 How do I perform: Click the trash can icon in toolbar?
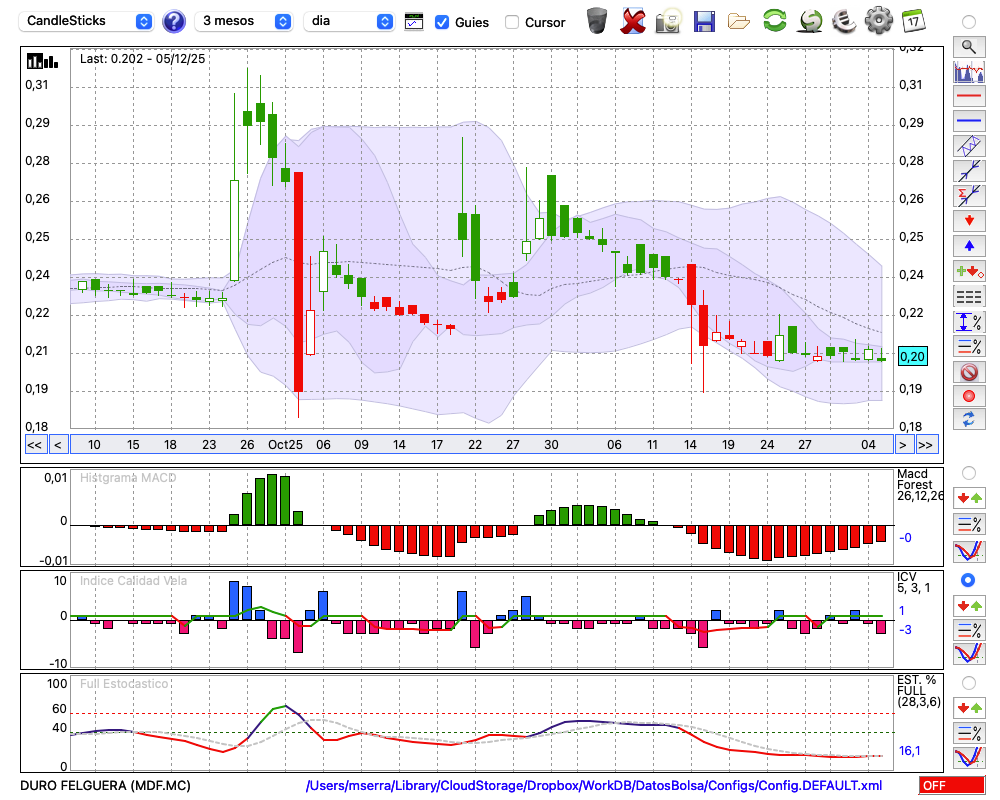point(597,20)
